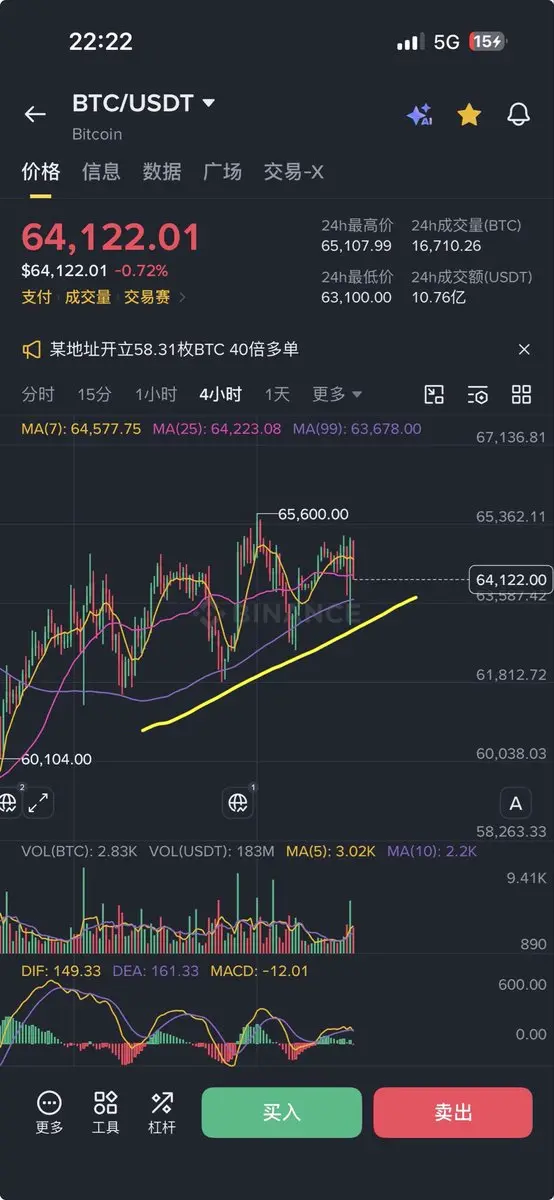Tap the Bitcoin subtitle under the pair name

97,134
